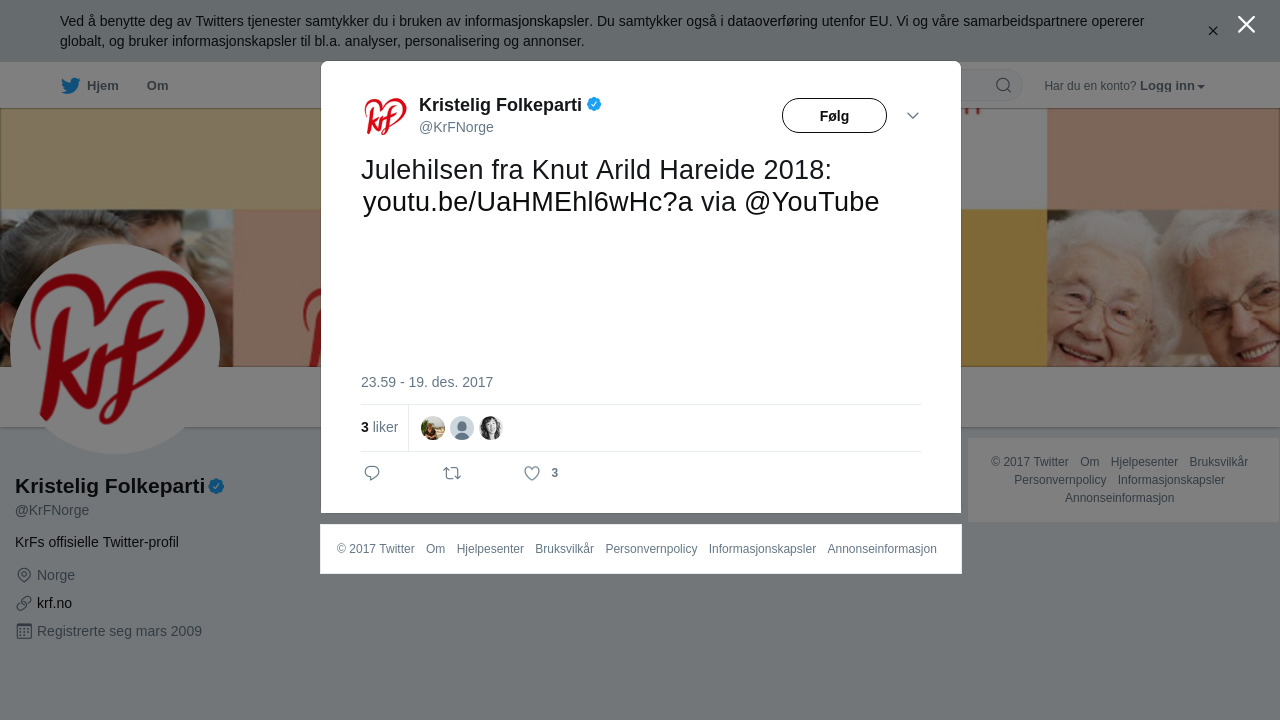Open the Om menu item
The width and height of the screenshot is (1280, 720).
point(157,86)
